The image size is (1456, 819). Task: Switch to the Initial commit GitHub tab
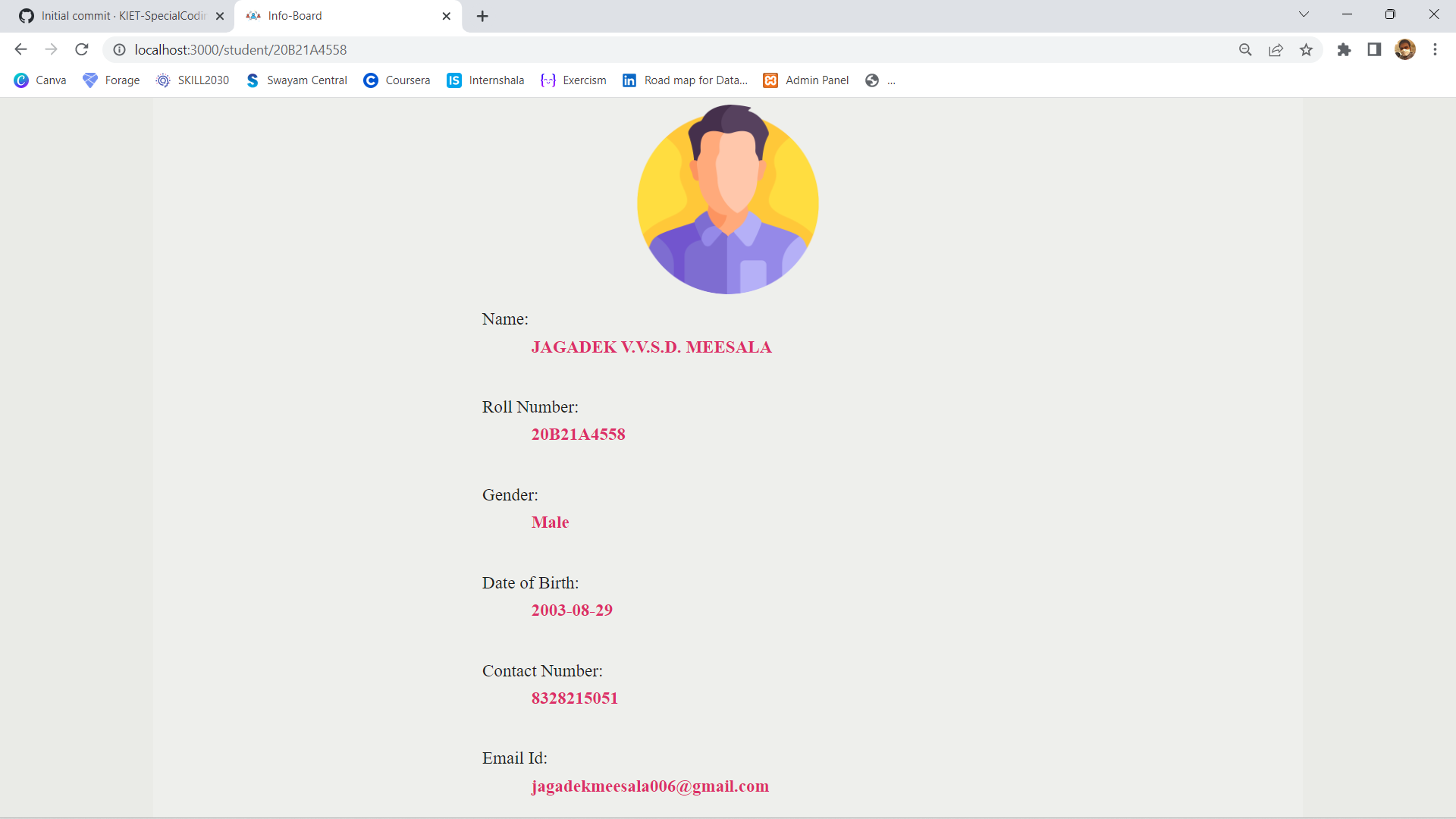click(114, 15)
